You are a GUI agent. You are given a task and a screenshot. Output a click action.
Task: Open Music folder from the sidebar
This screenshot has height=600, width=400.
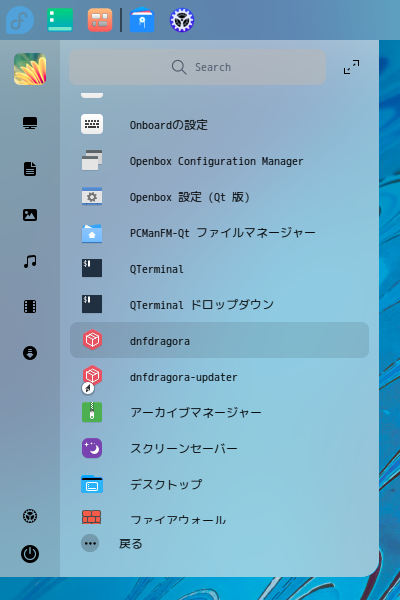tap(30, 261)
